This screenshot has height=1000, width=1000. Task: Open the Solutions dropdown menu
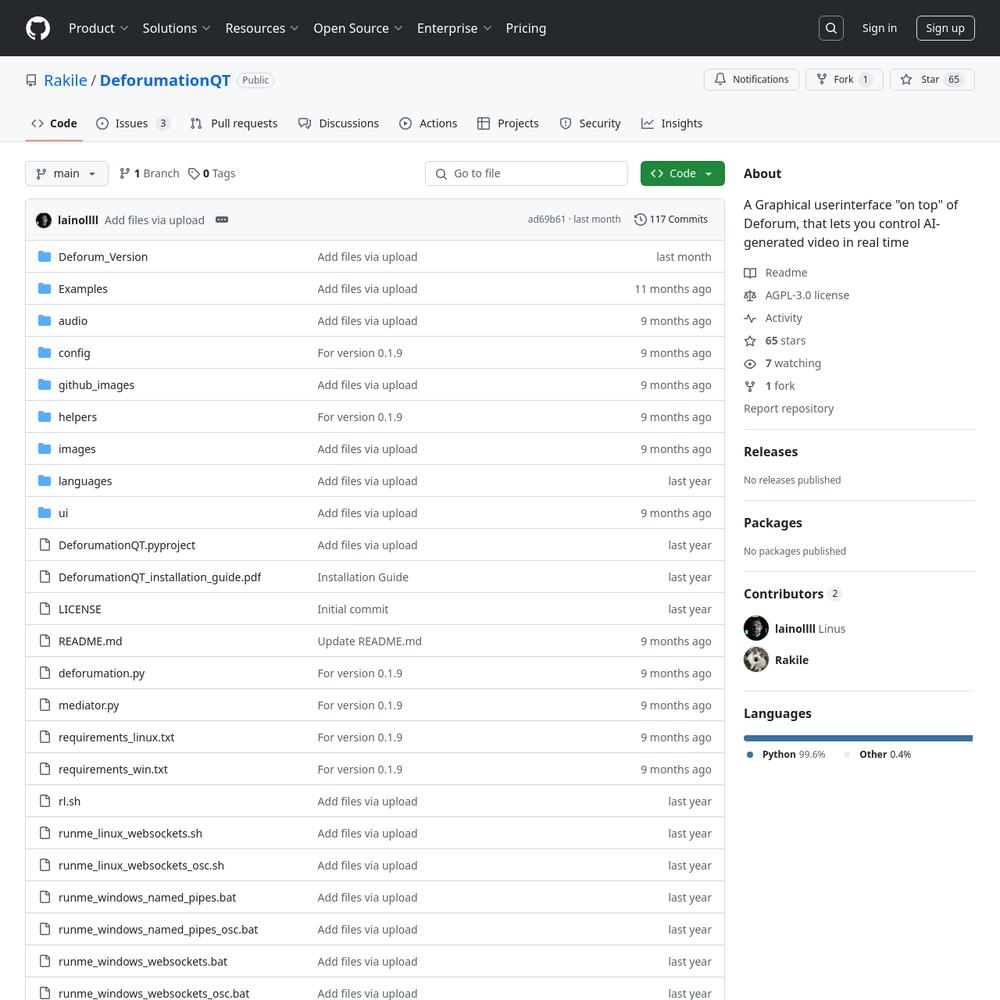tap(176, 28)
